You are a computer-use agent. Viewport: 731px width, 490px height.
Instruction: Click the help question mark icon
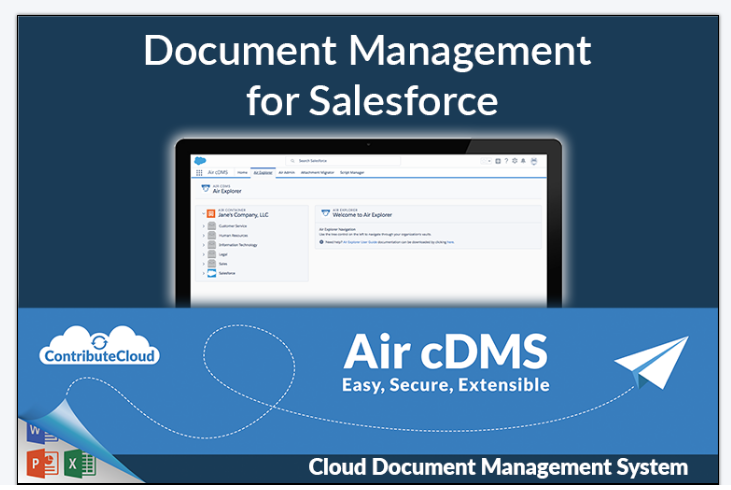(507, 160)
